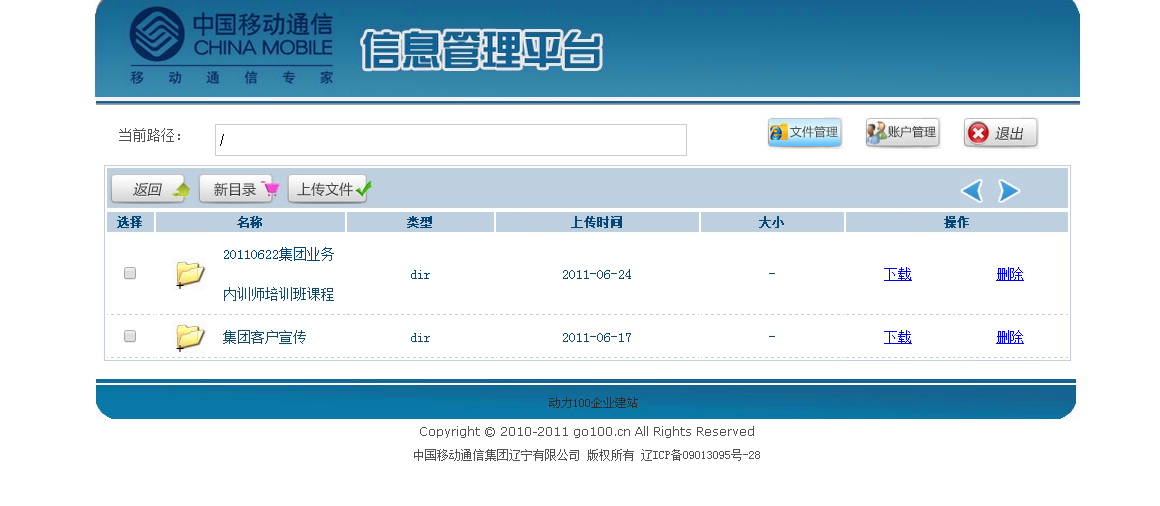Click 删除 for 集团客户宣传 row
Screen dimensions: 1160x506
click(1010, 337)
